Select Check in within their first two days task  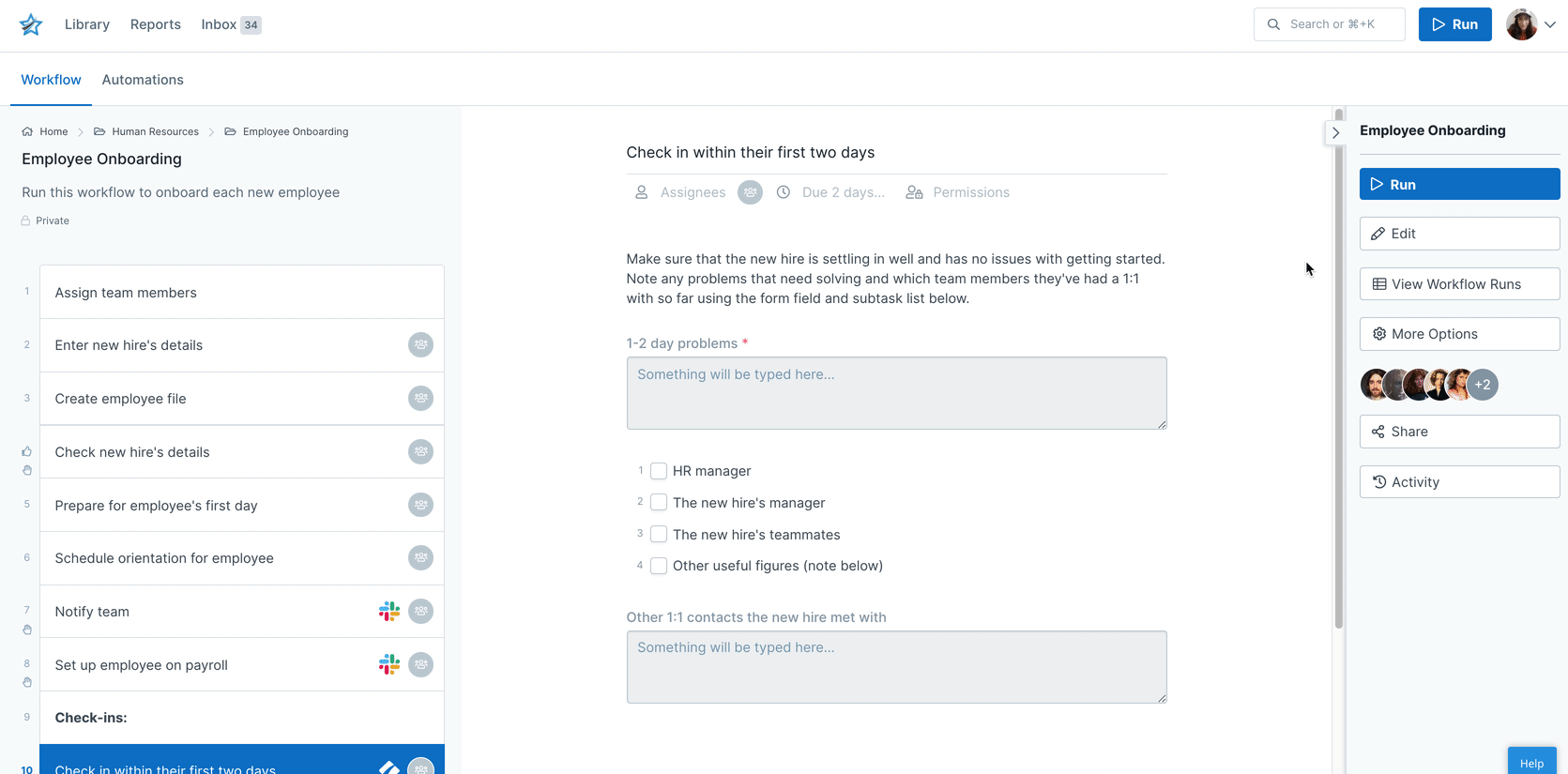coord(241,760)
